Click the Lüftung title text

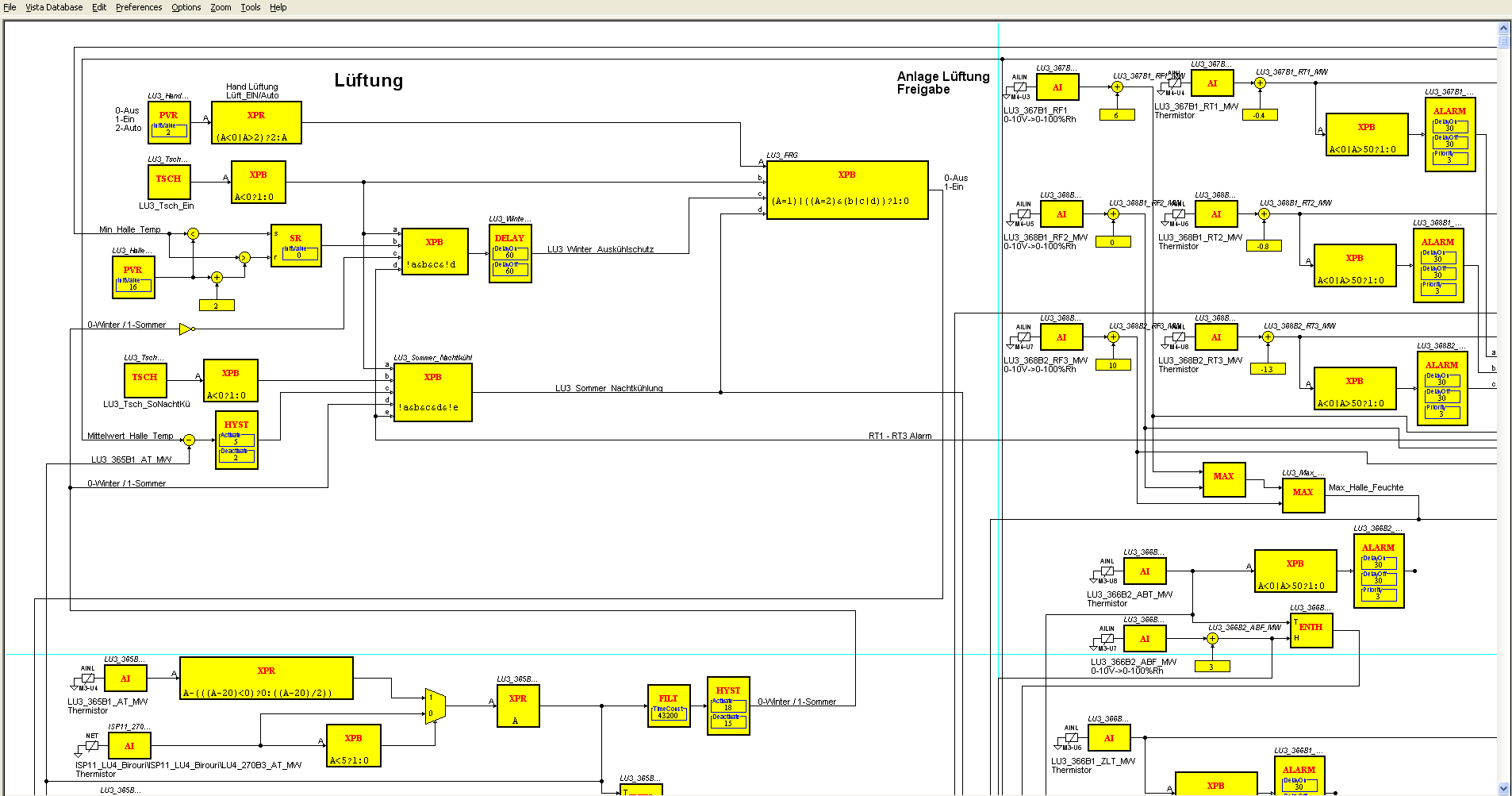click(368, 80)
